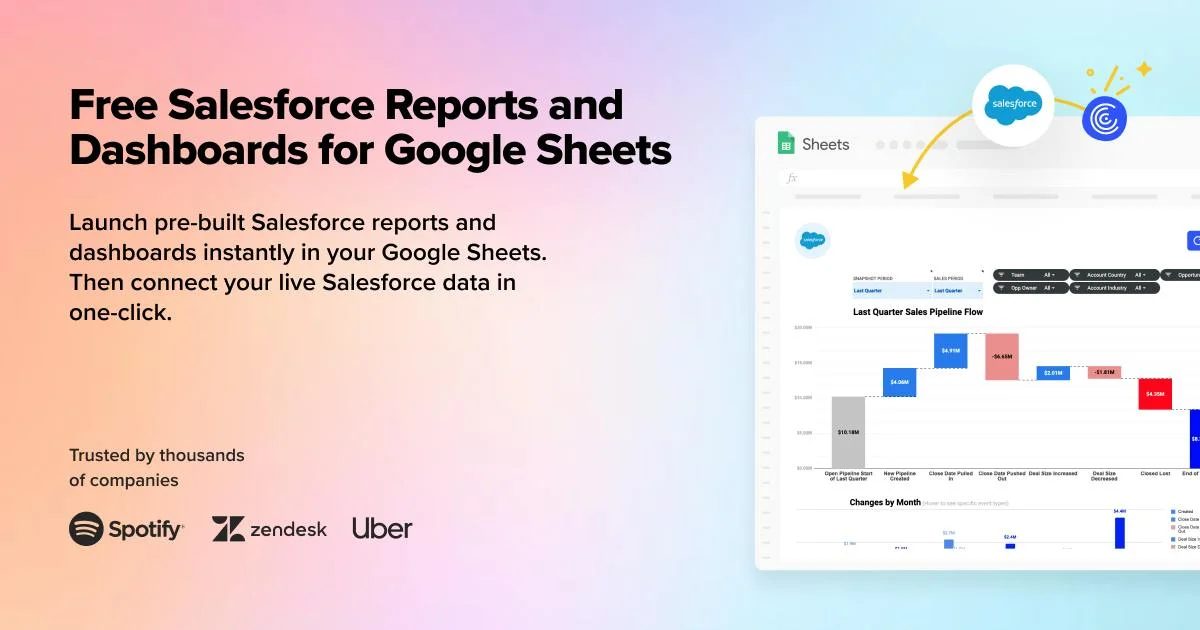This screenshot has height=630, width=1200.
Task: Click the tall $4.4M bar in Changes by Month
Action: pos(1120,532)
